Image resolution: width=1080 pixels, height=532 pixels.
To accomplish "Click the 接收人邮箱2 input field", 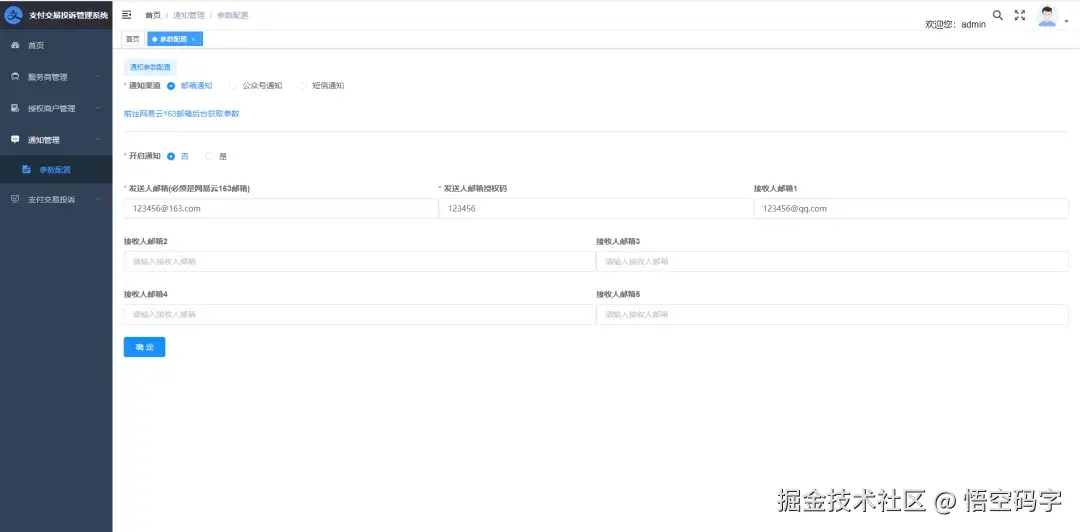I will [360, 261].
